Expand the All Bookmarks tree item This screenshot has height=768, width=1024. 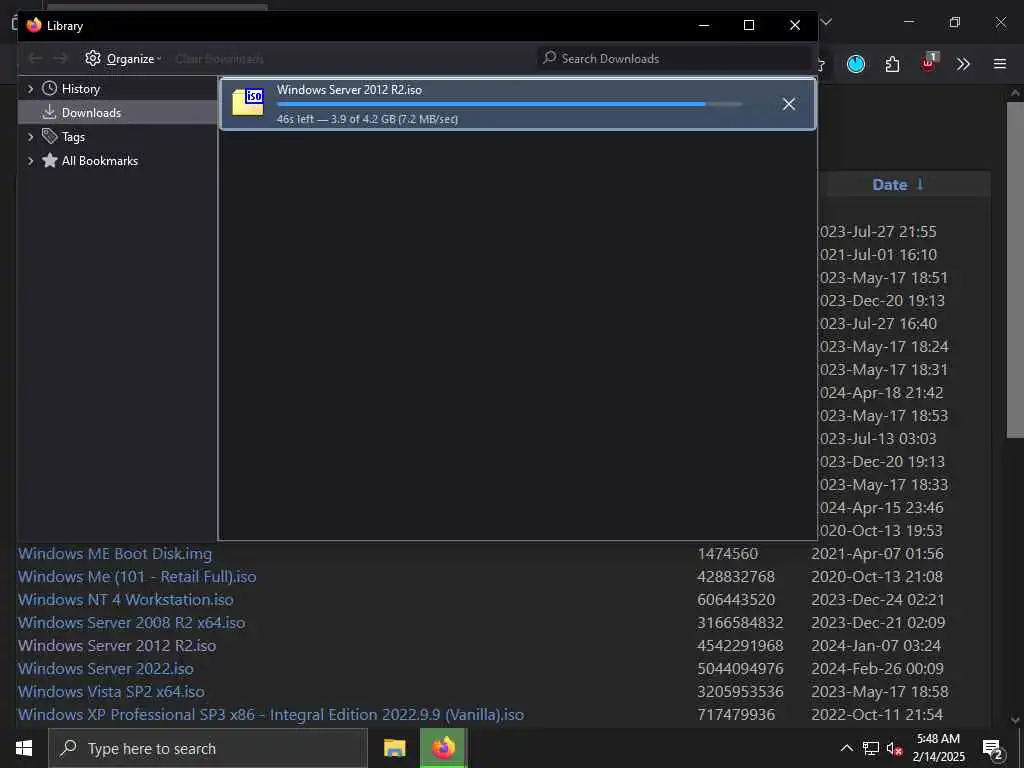click(x=30, y=161)
